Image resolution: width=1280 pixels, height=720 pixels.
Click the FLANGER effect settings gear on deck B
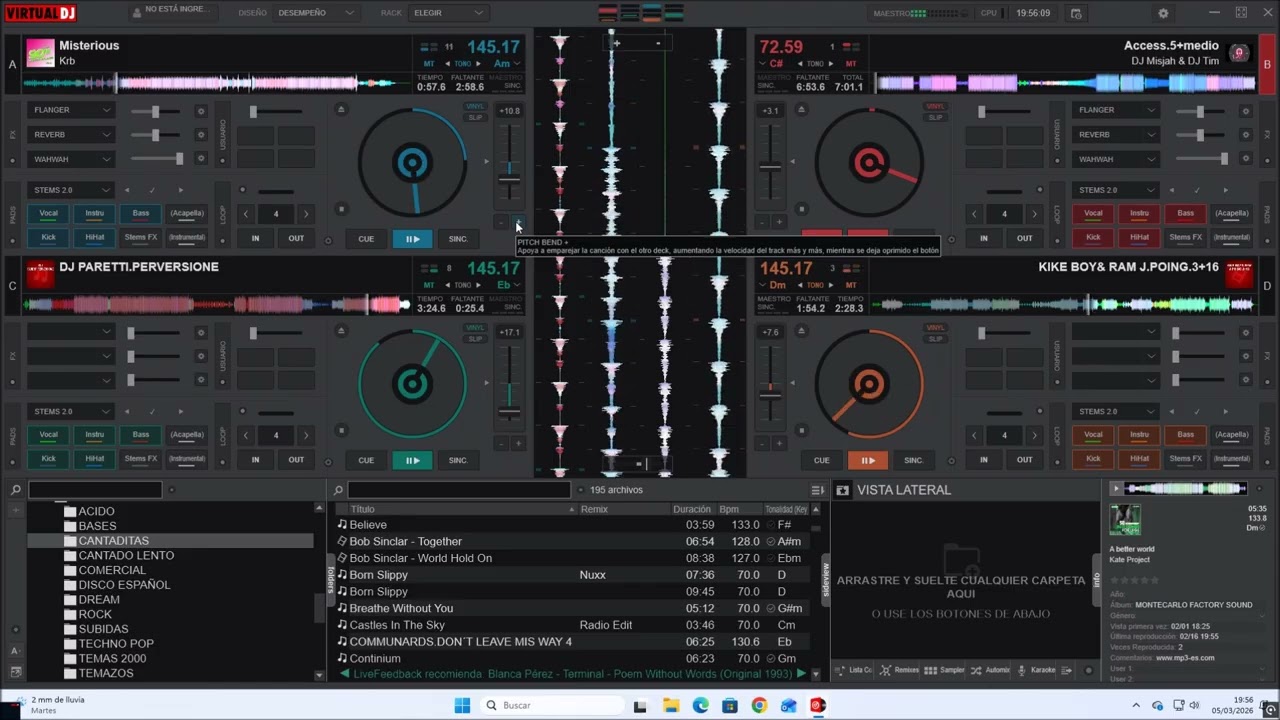tap(1245, 111)
